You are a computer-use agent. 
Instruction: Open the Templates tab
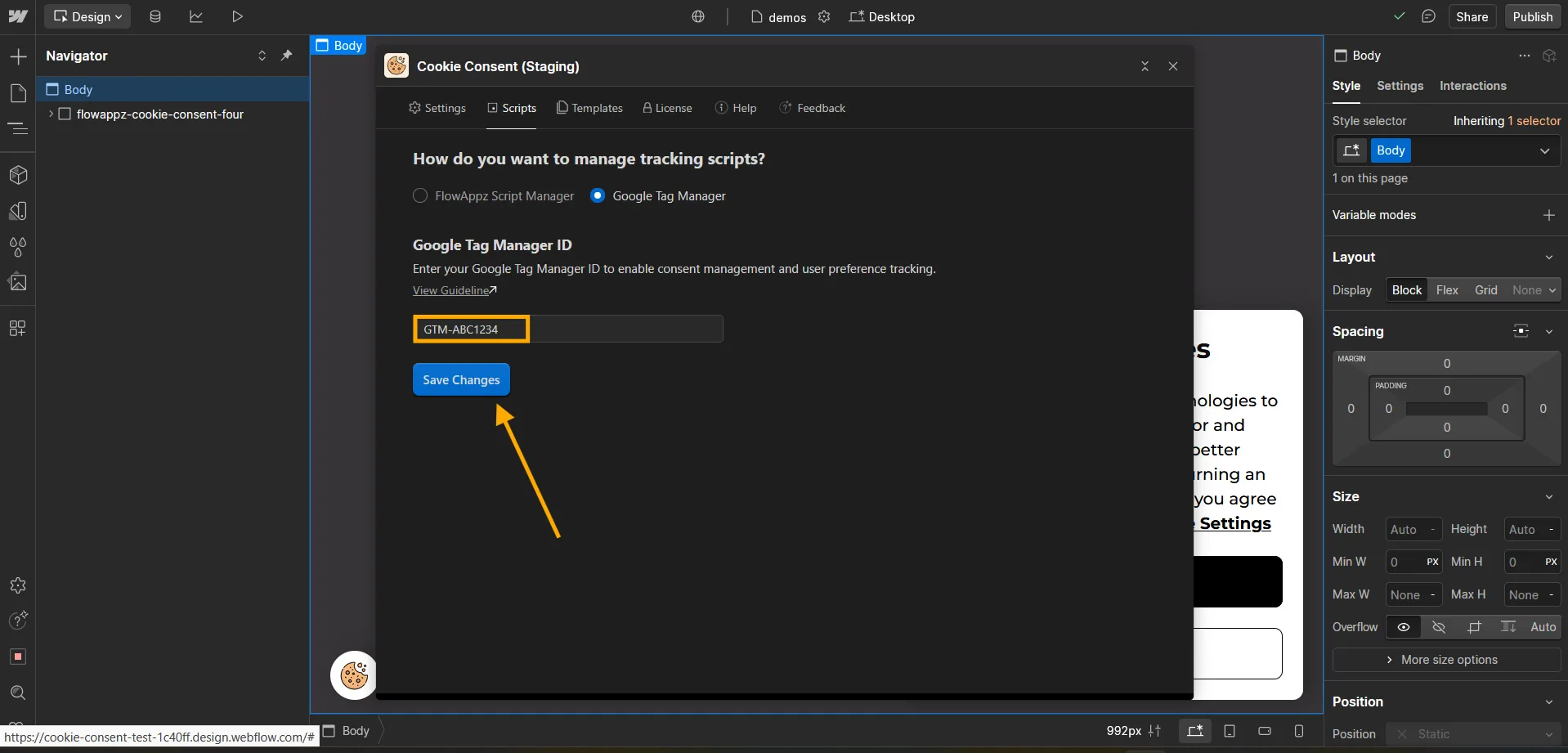pos(589,108)
